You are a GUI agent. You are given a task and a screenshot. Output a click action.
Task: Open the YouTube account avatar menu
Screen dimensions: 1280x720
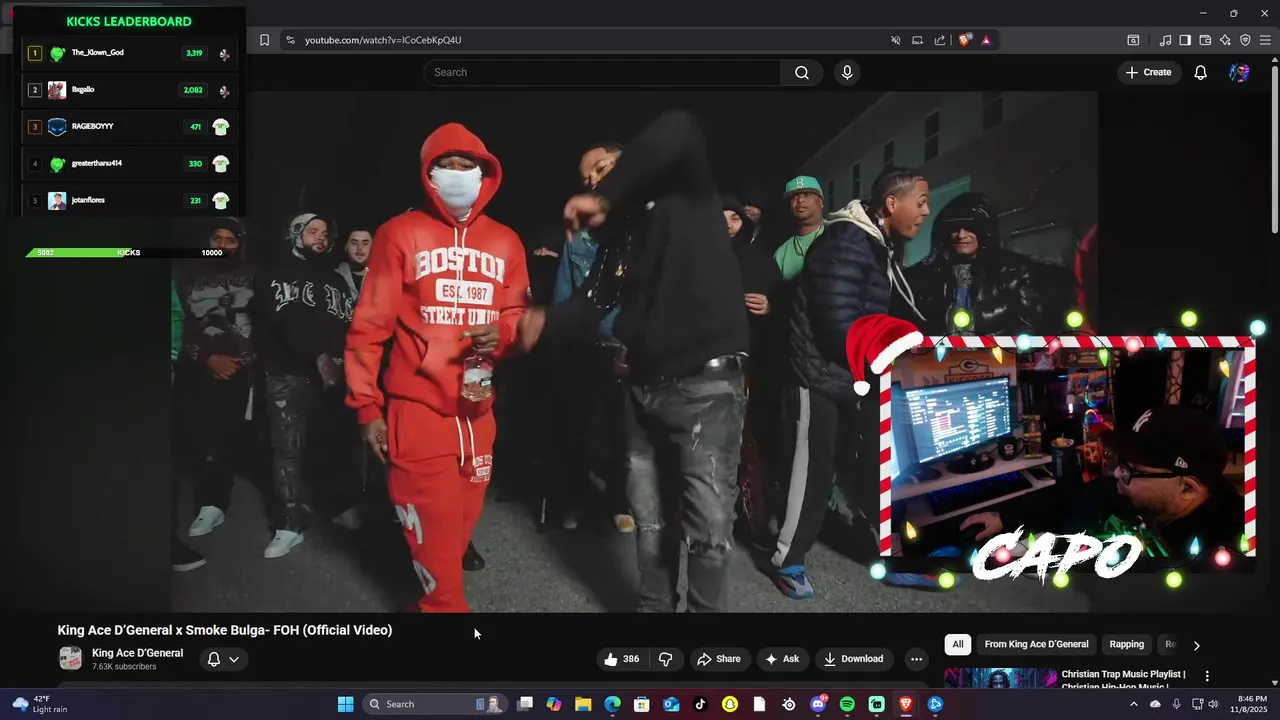pyautogui.click(x=1239, y=72)
